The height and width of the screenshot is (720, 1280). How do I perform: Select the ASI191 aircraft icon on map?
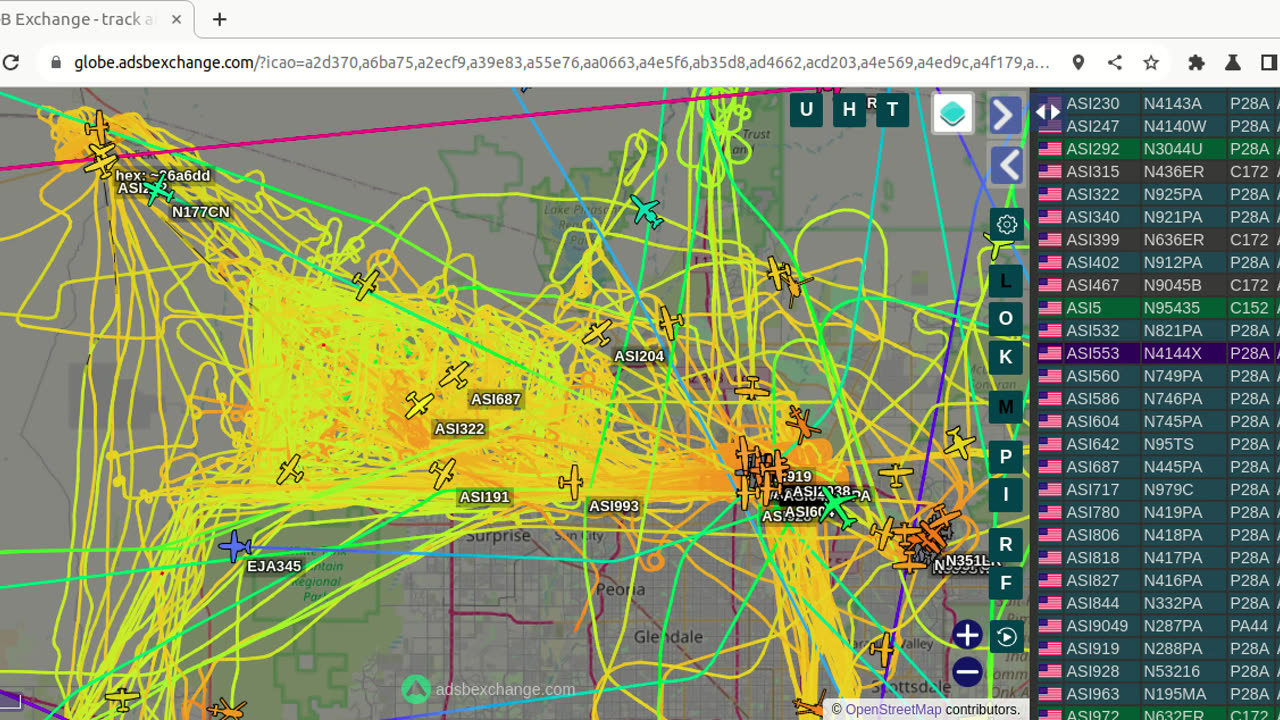[442, 474]
